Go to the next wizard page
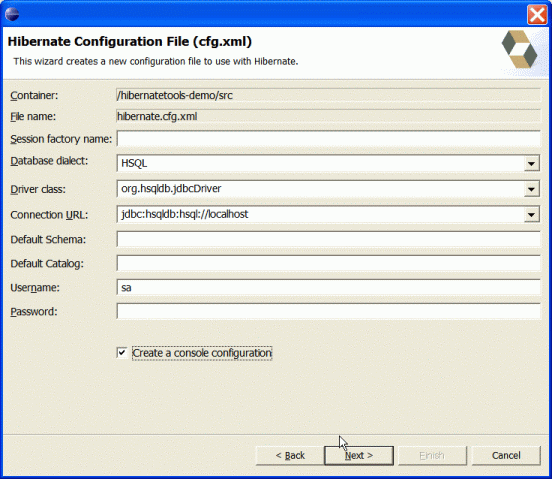Screen dimensions: 552x479 pyautogui.click(x=359, y=455)
